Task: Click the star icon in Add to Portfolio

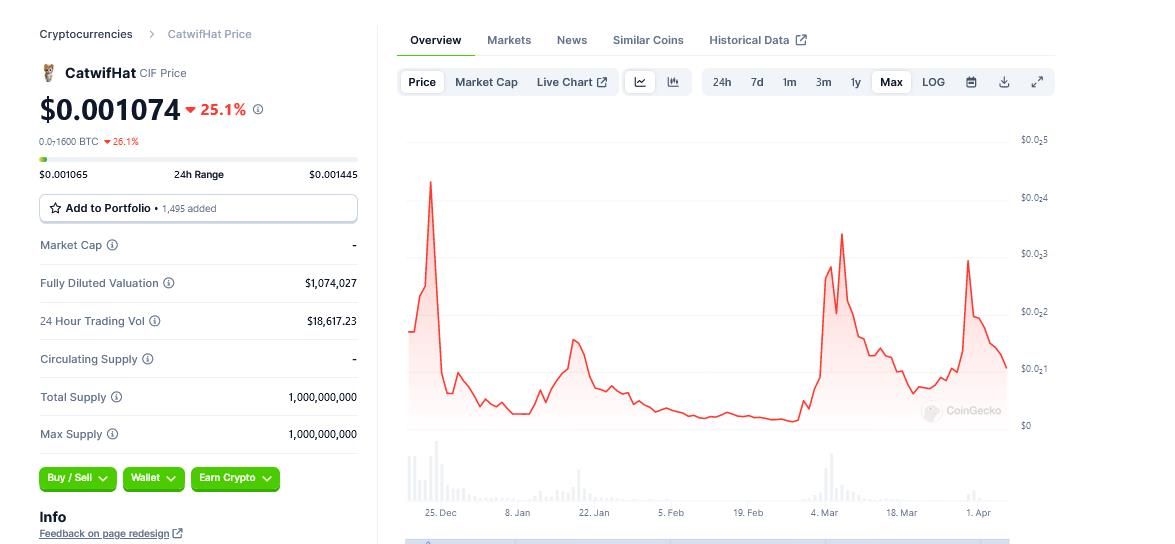Action: 55,208
